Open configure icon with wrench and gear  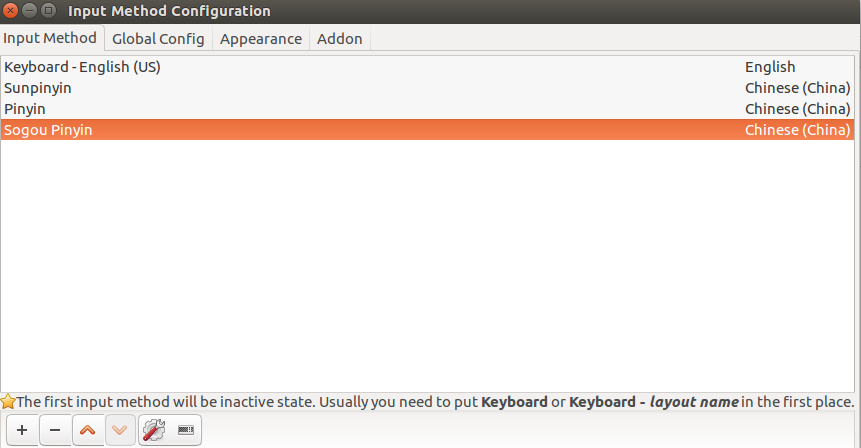153,430
